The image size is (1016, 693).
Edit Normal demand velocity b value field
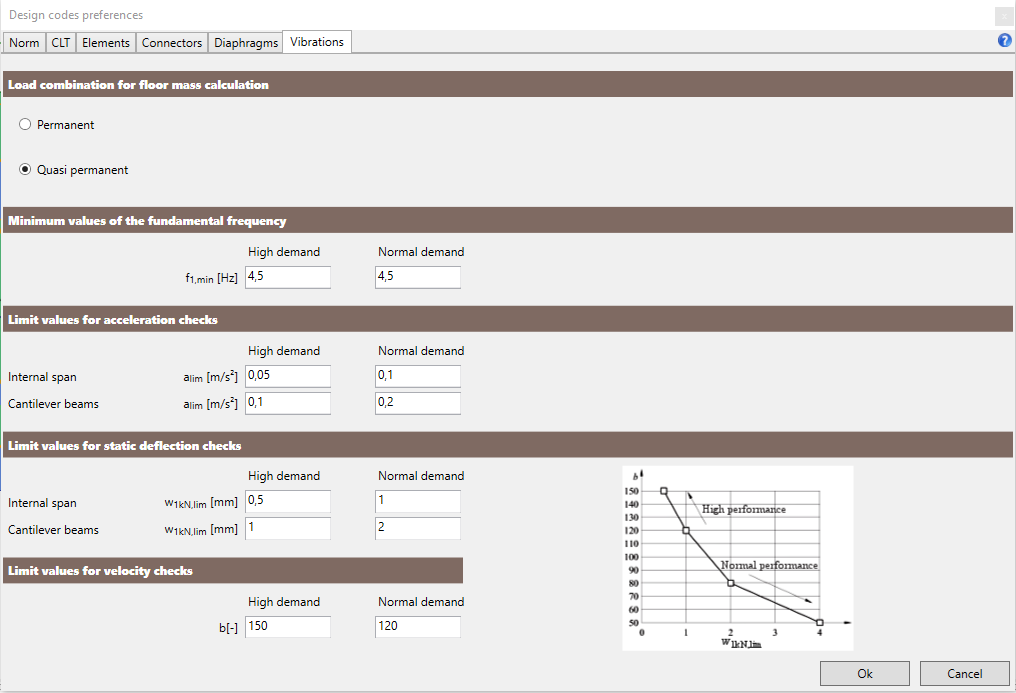418,627
